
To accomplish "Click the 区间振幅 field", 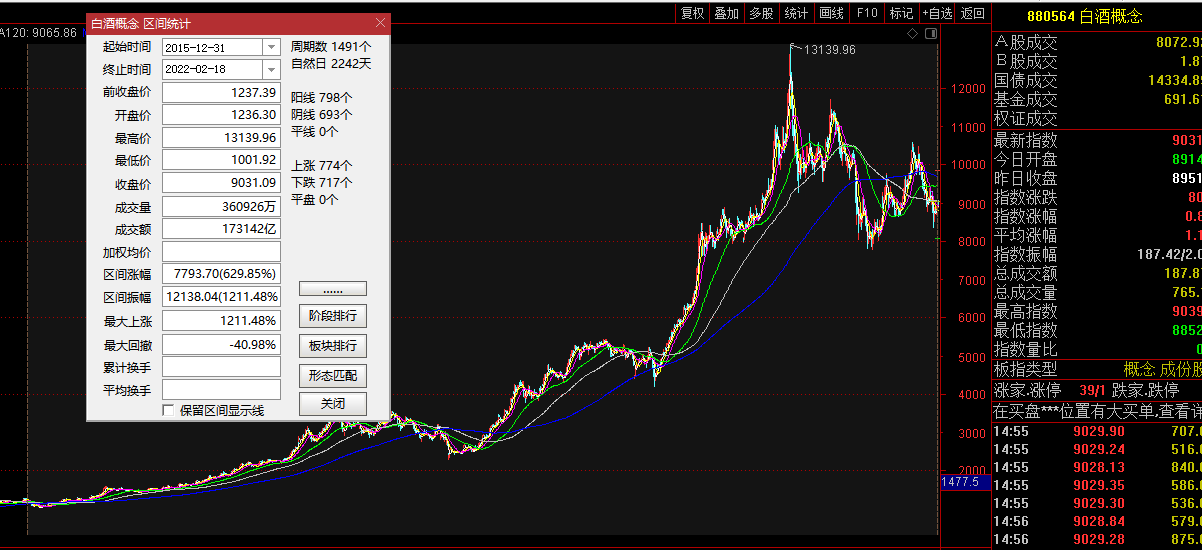I will [x=221, y=297].
